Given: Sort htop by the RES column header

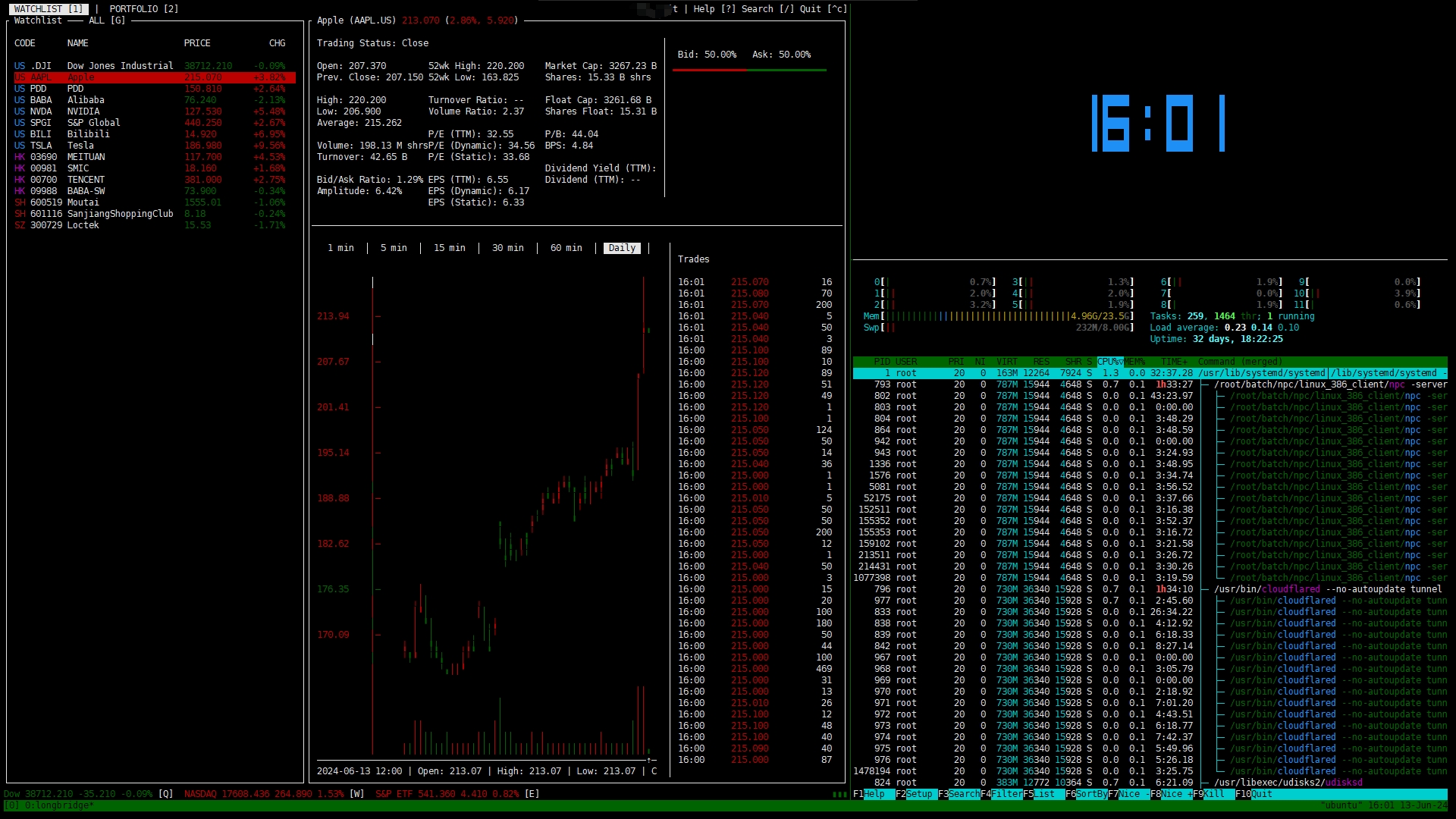Looking at the screenshot, I should point(1041,362).
